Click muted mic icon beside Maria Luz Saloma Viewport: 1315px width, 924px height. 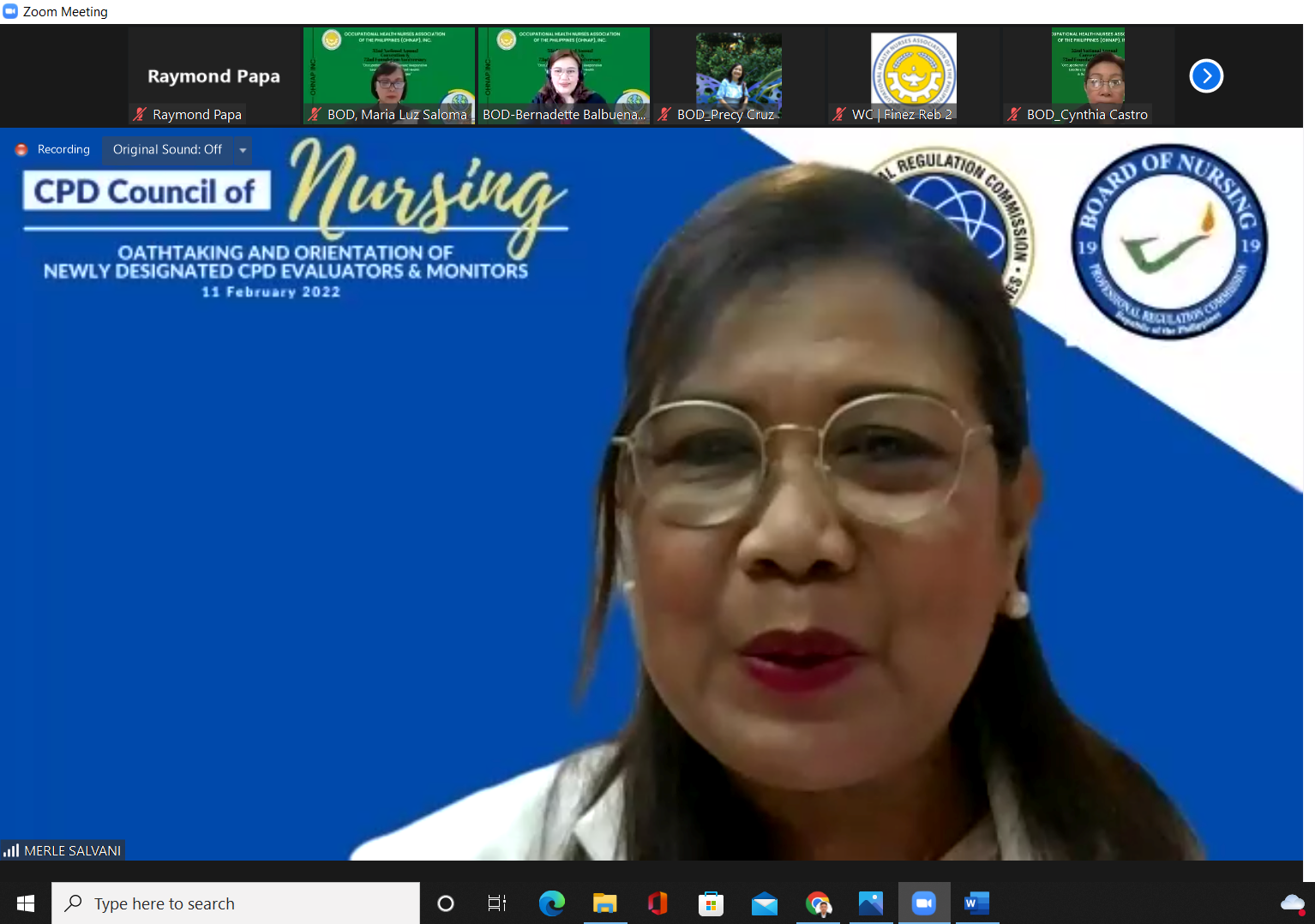315,114
